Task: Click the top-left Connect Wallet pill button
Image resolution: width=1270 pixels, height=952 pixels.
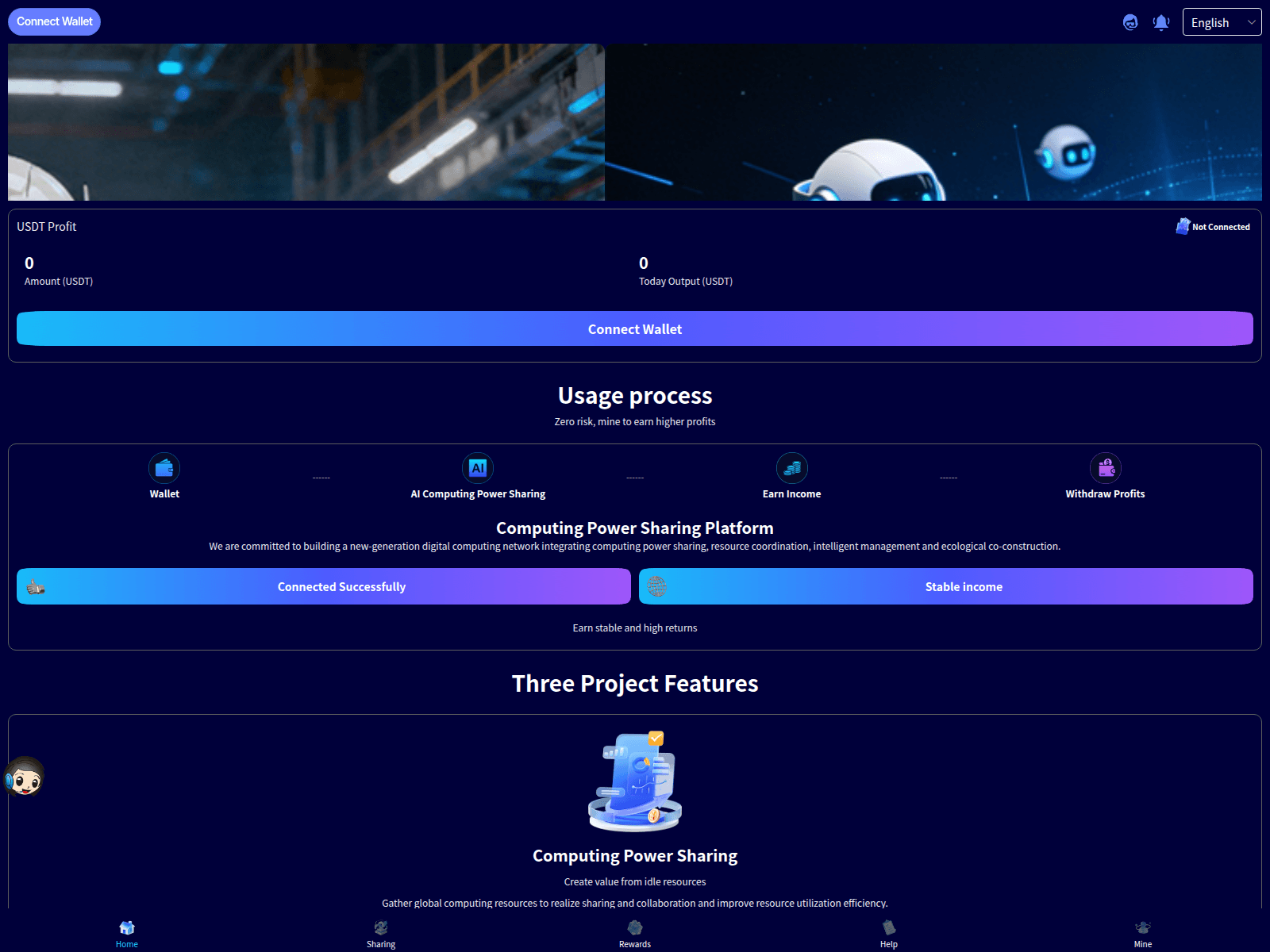Action: click(x=55, y=21)
